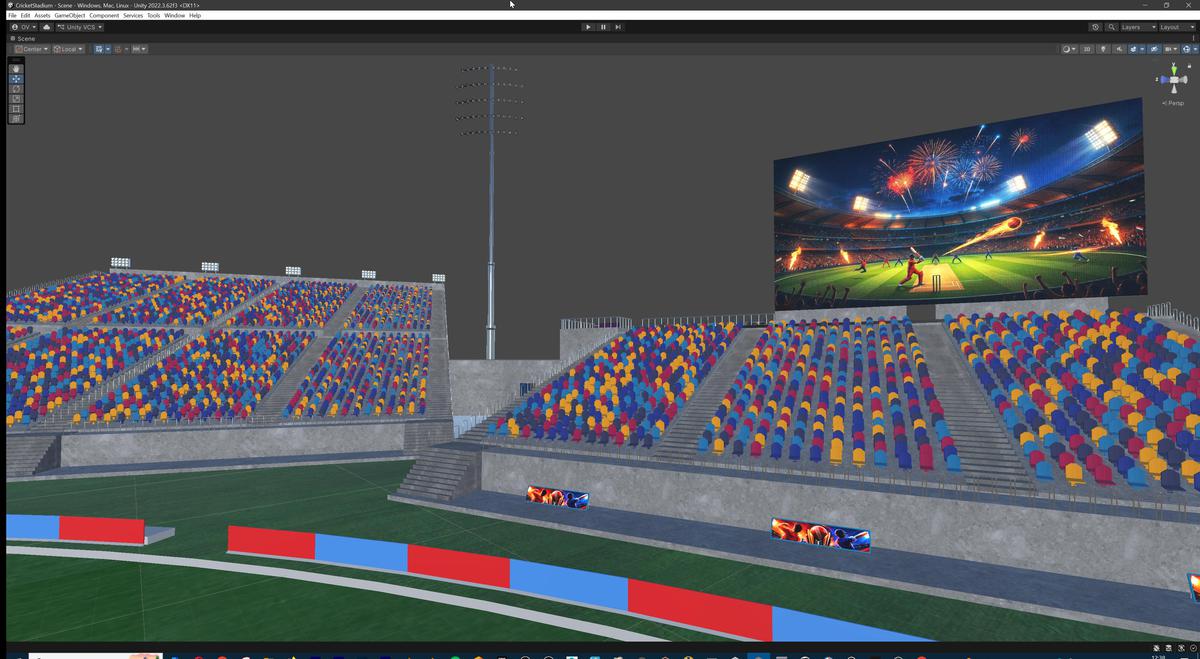Select the combined Transform tool
This screenshot has width=1200, height=659.
pyautogui.click(x=16, y=119)
